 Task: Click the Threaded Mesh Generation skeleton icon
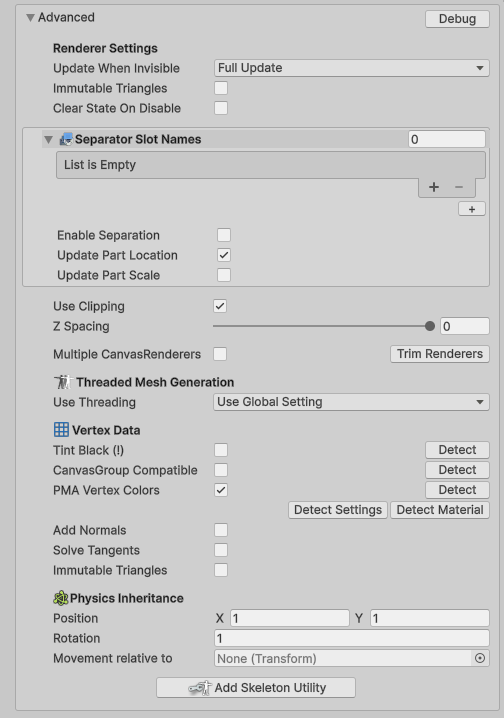(x=63, y=382)
